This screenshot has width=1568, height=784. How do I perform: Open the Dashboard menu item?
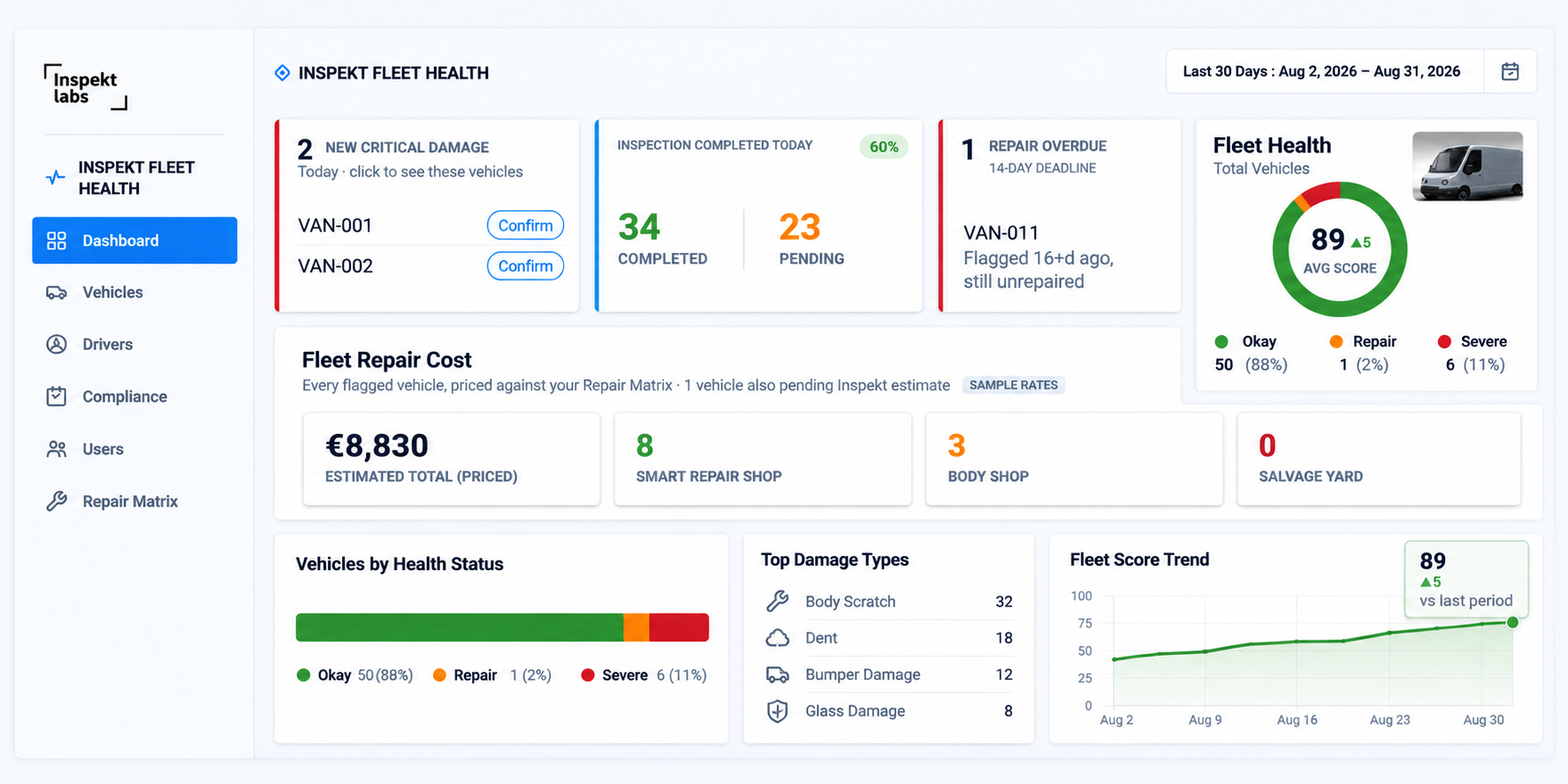click(134, 240)
